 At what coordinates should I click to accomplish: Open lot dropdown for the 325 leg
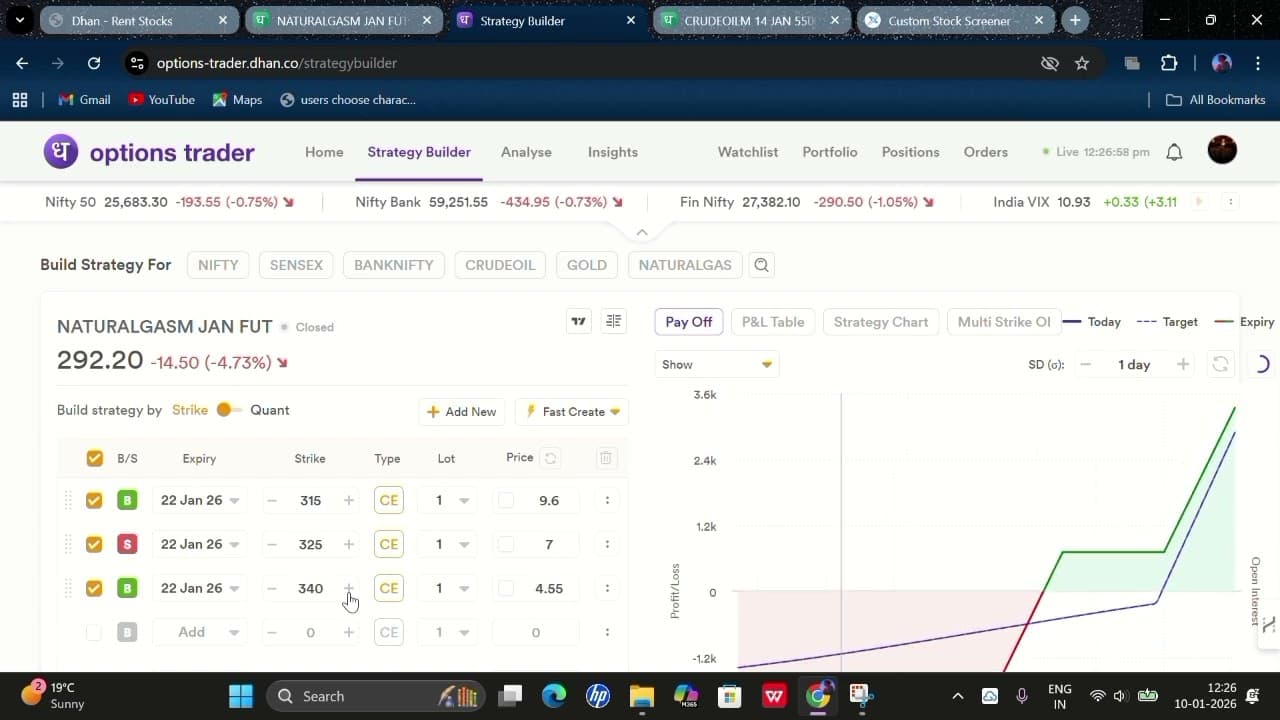pos(450,544)
